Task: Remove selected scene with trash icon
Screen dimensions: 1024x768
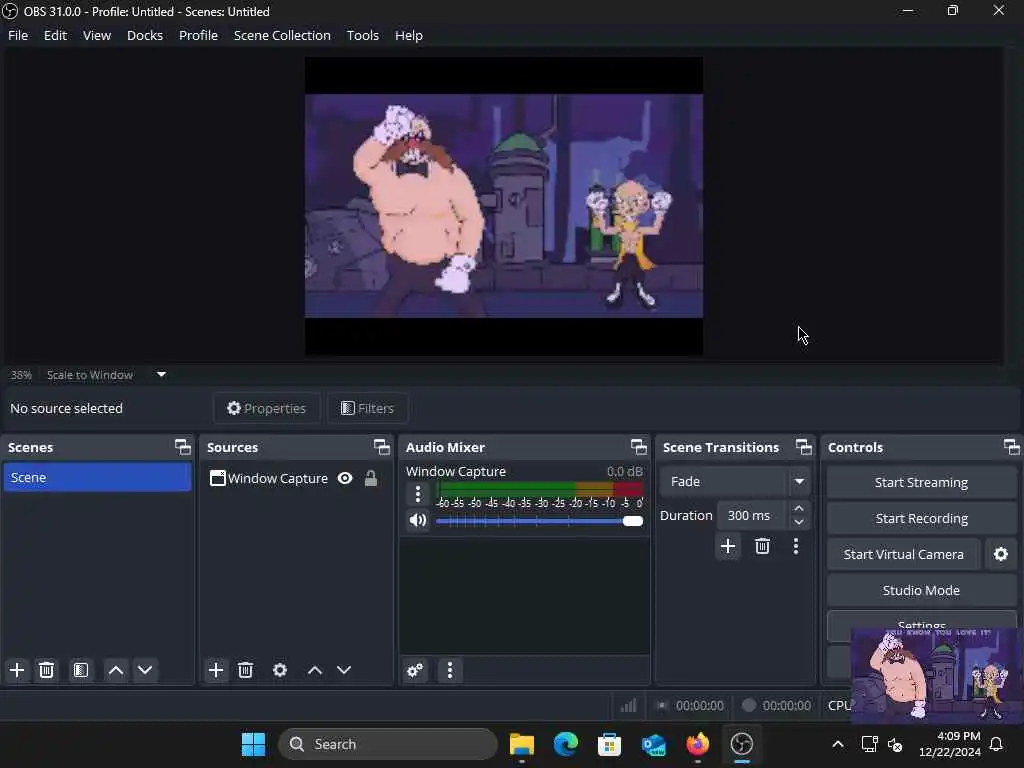Action: [46, 670]
